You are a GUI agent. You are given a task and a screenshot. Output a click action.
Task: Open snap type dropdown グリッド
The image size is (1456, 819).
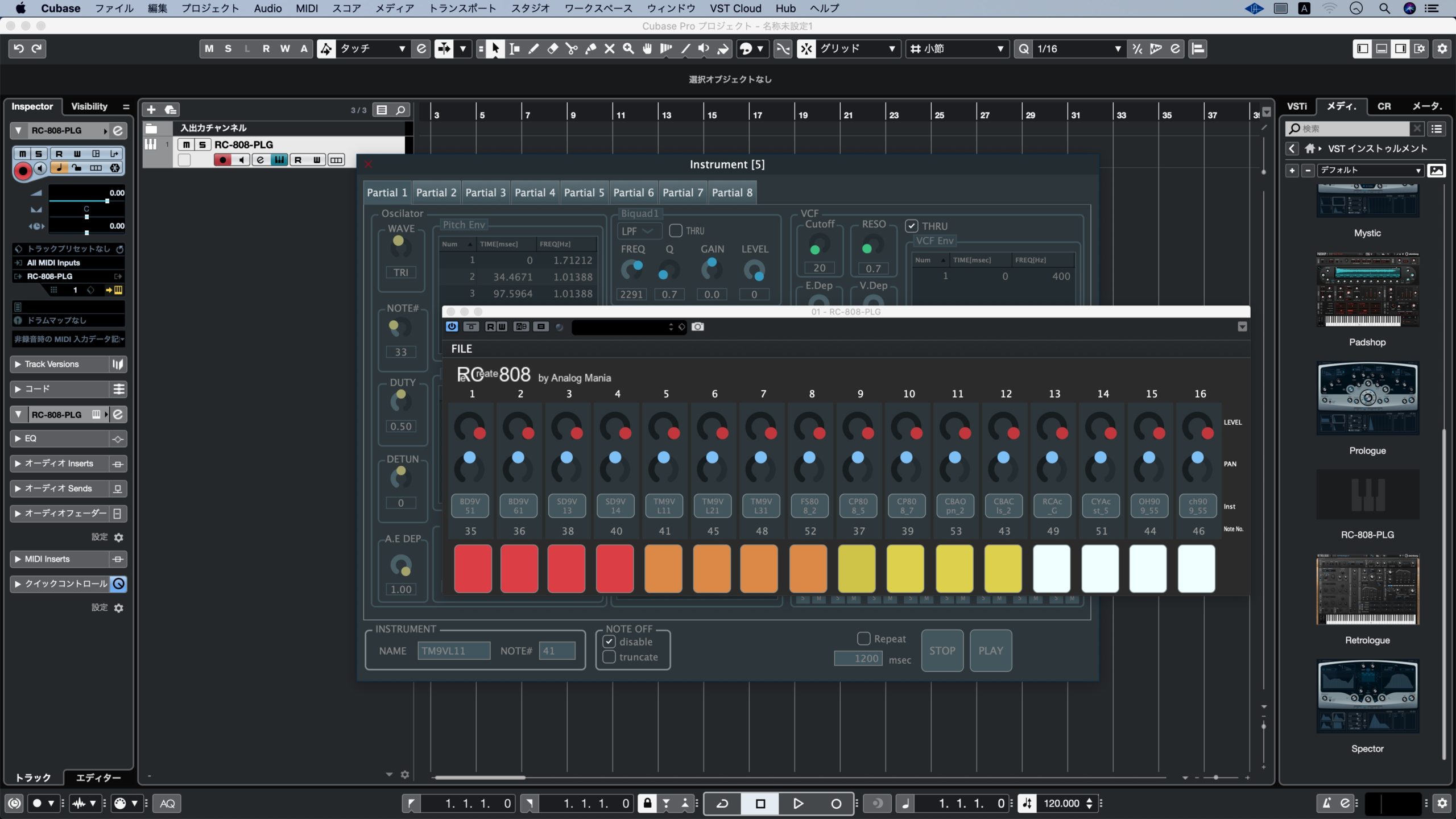coord(858,49)
